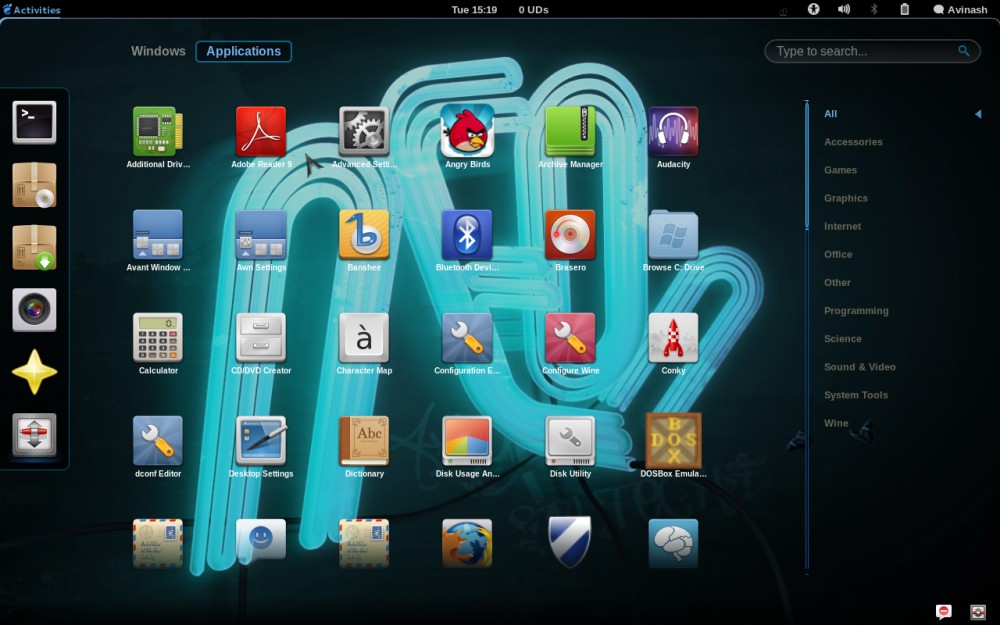Open Terminal from the dash
The width and height of the screenshot is (1000, 625).
pos(34,122)
